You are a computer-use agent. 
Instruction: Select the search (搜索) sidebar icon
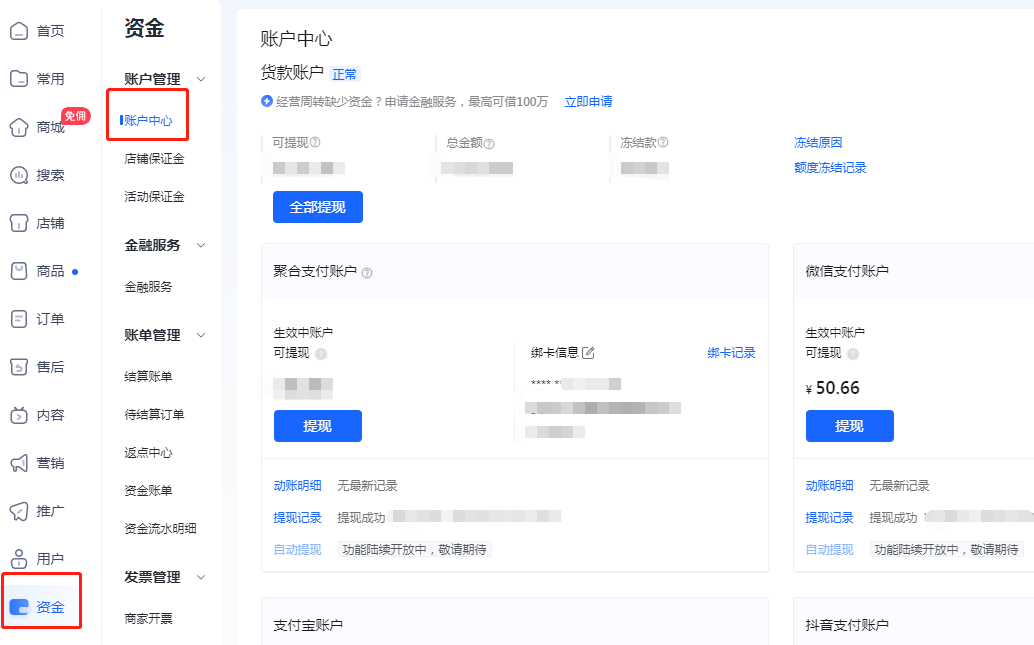click(x=19, y=175)
